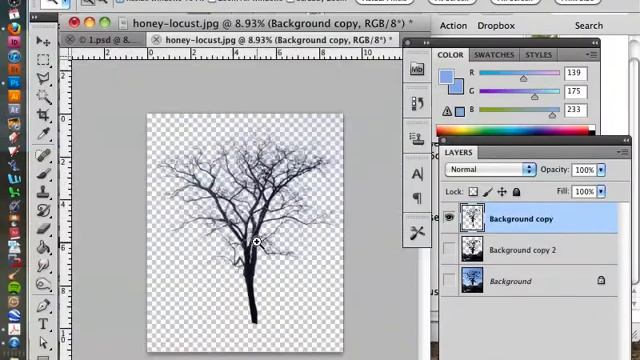Select the Color panel tab

(451, 55)
